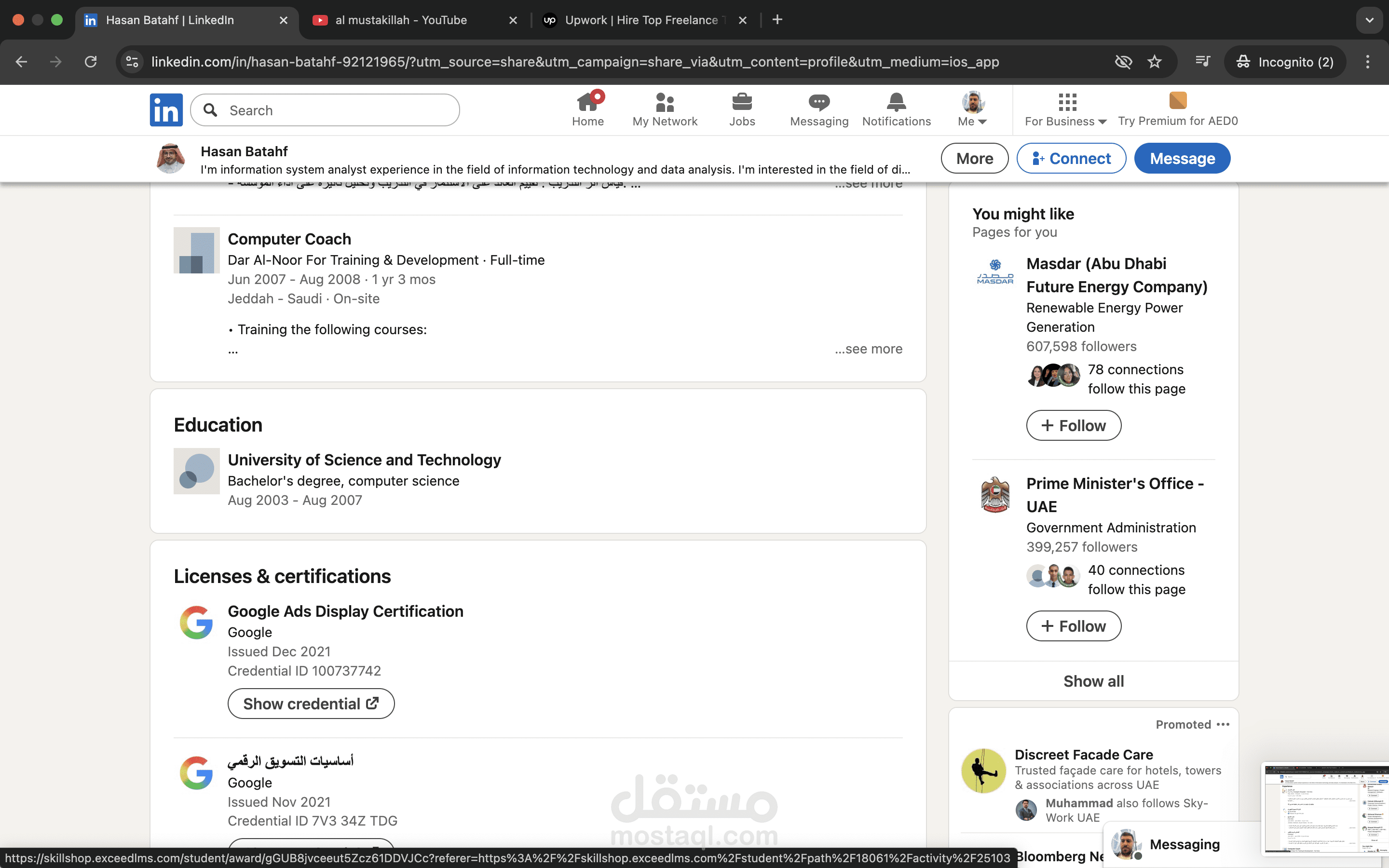Bookmark the page with the star icon
The image size is (1389, 868).
tap(1154, 61)
